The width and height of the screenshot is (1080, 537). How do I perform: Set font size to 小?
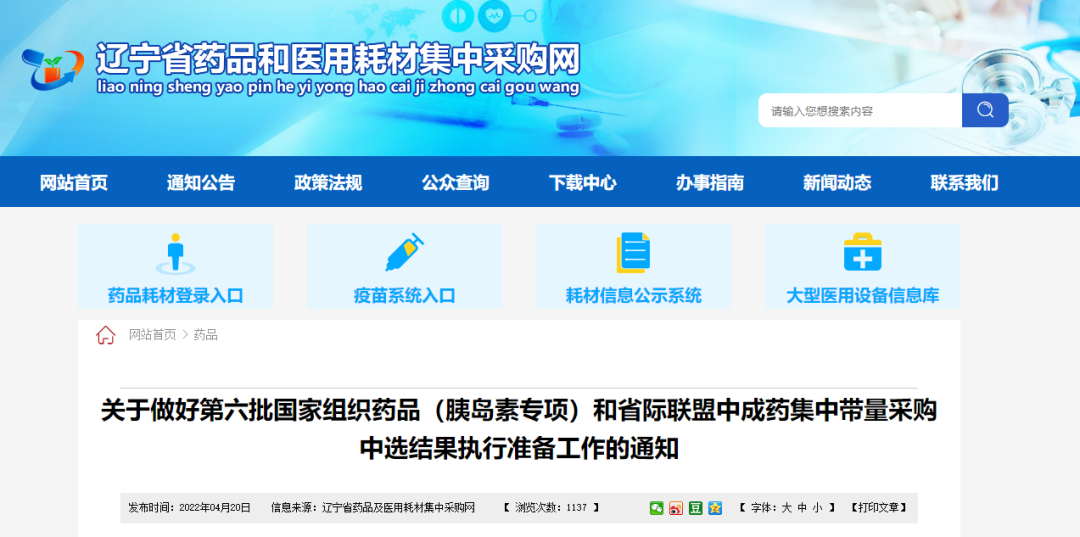click(816, 508)
